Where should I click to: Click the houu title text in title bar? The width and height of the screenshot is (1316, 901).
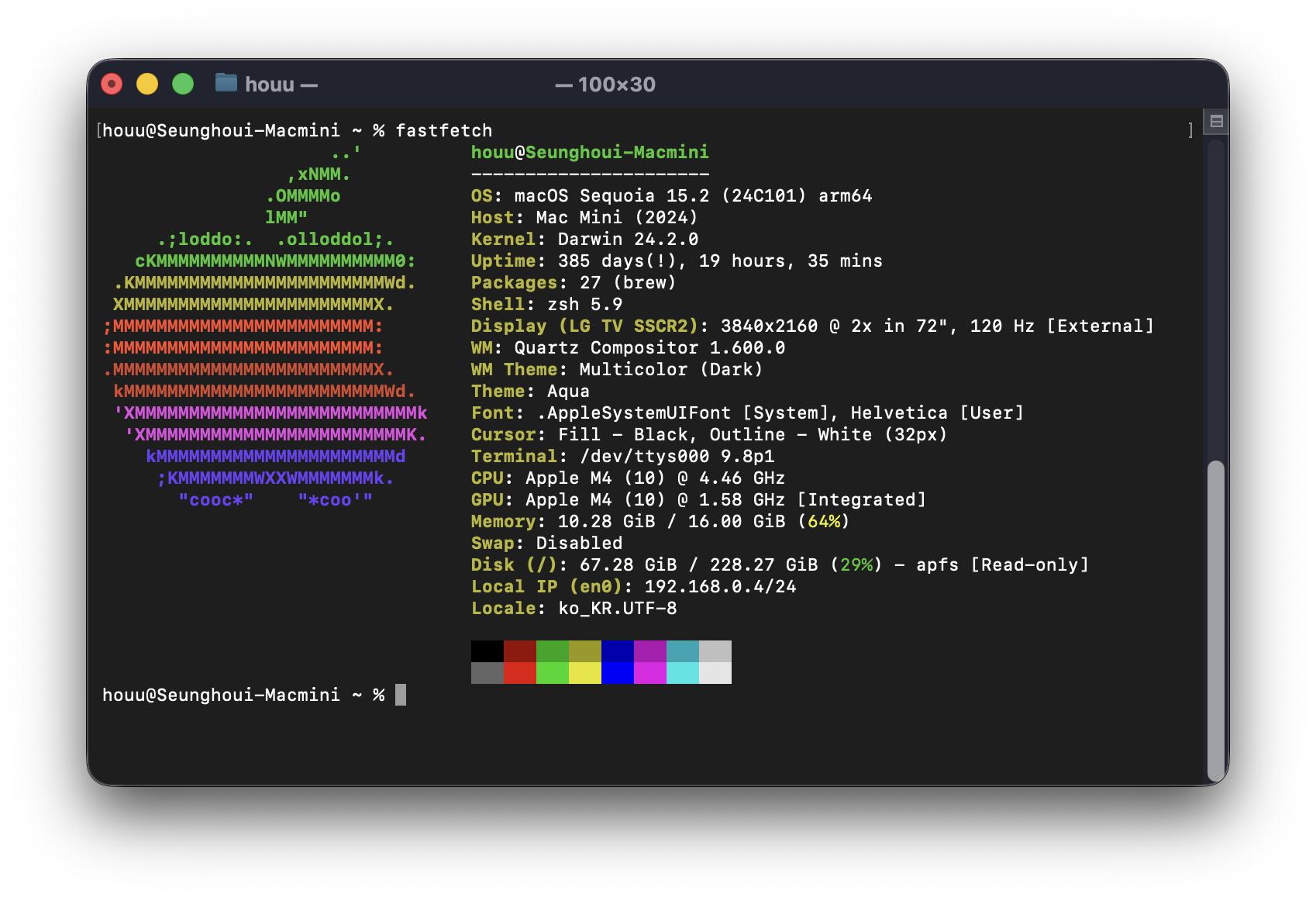point(269,85)
